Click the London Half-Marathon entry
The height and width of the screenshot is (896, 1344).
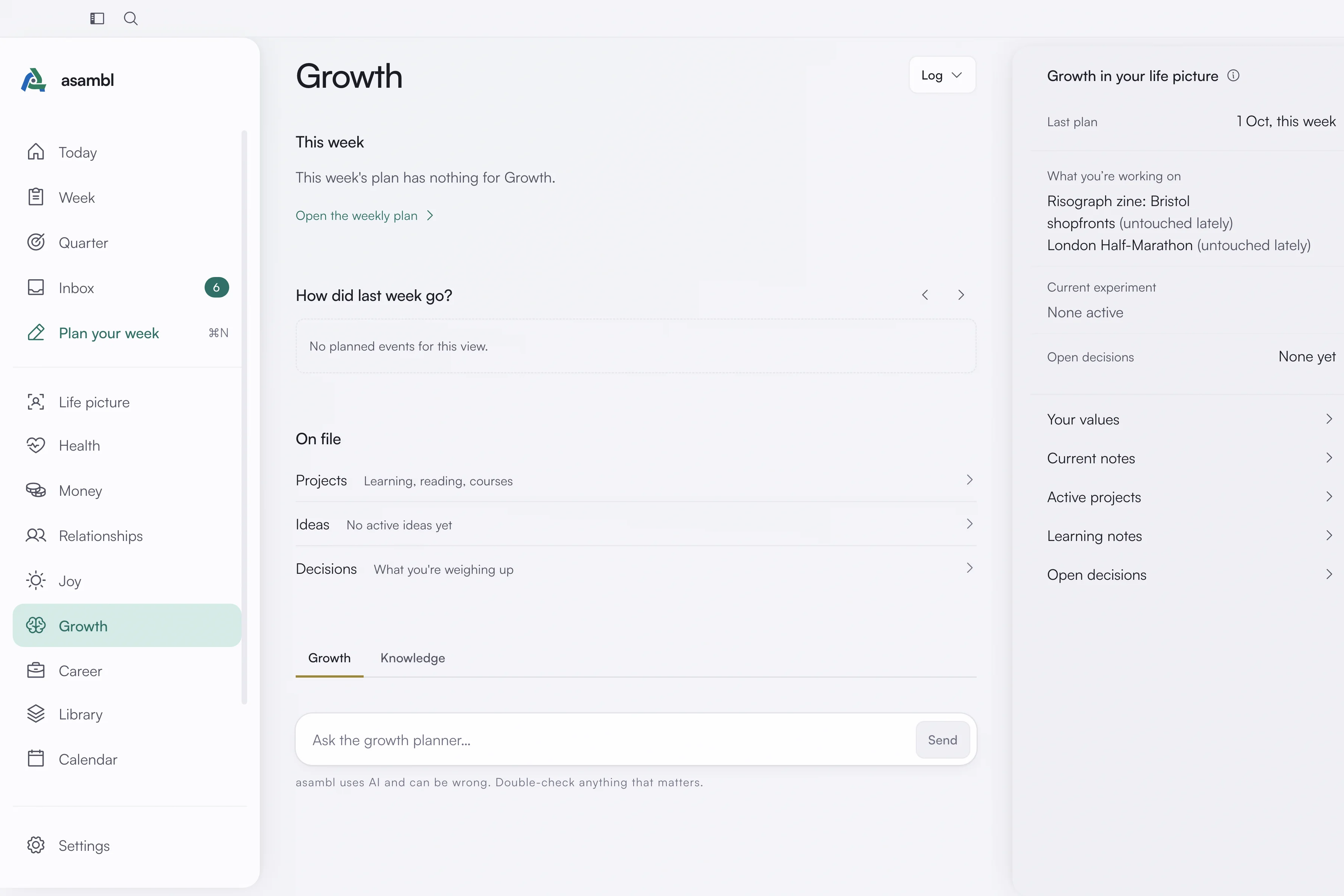click(x=1178, y=246)
